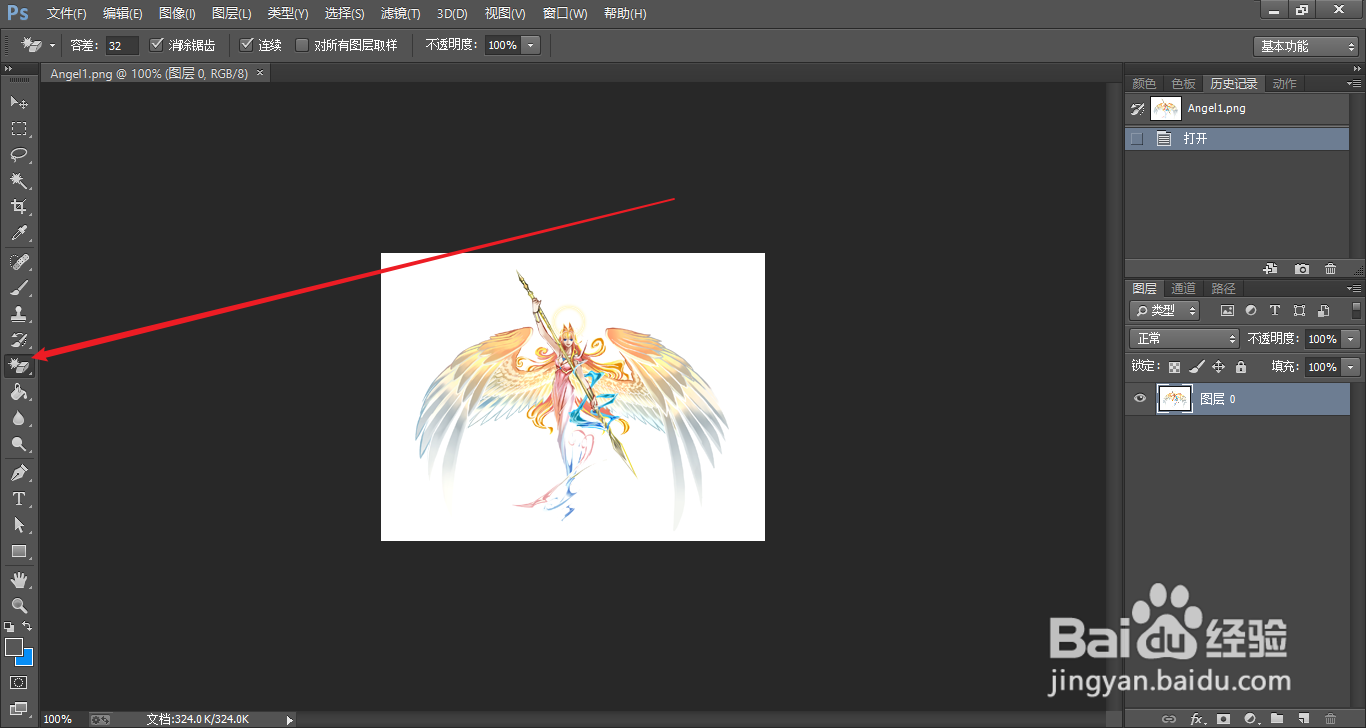Create new document from current state

point(1271,269)
